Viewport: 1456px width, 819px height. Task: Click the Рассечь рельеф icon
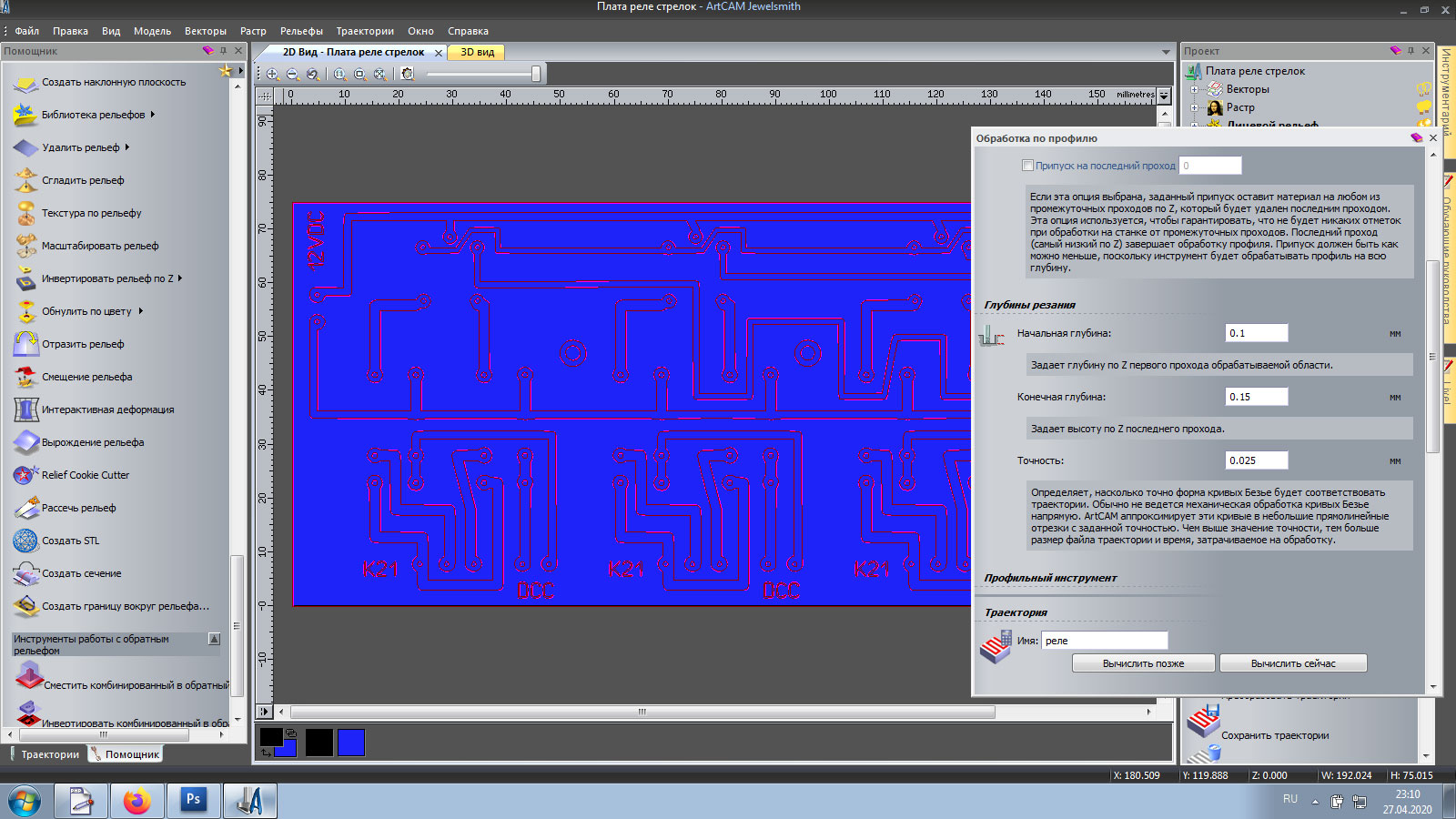tap(25, 509)
